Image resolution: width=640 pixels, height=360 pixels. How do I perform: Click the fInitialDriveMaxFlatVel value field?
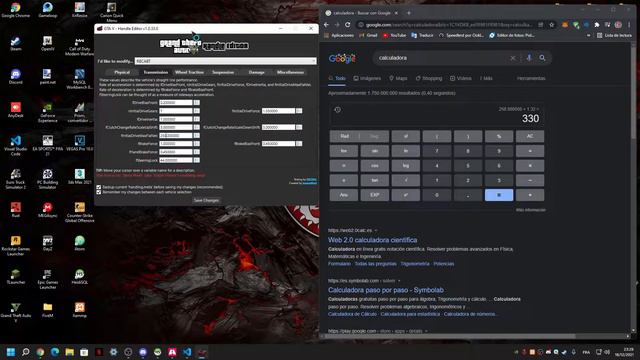pyautogui.click(x=176, y=136)
